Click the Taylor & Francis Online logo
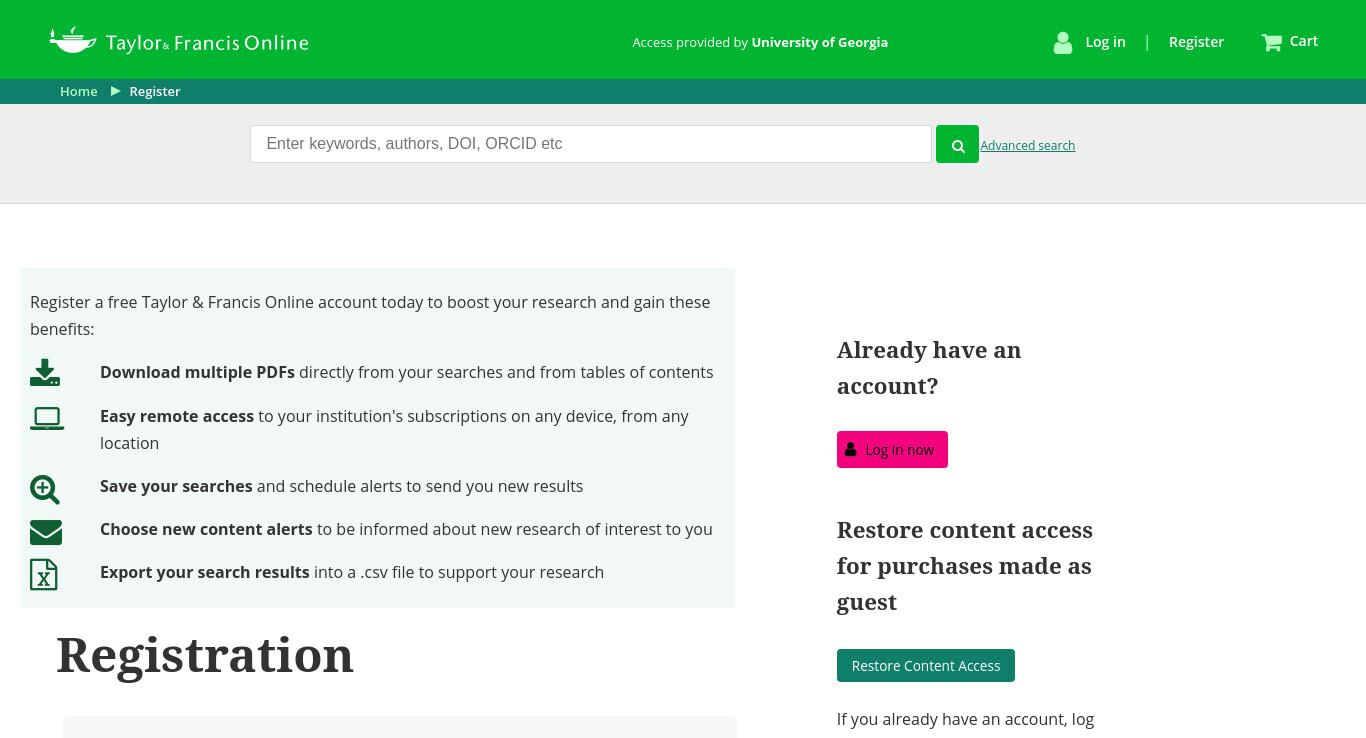This screenshot has width=1366, height=738. click(x=179, y=41)
